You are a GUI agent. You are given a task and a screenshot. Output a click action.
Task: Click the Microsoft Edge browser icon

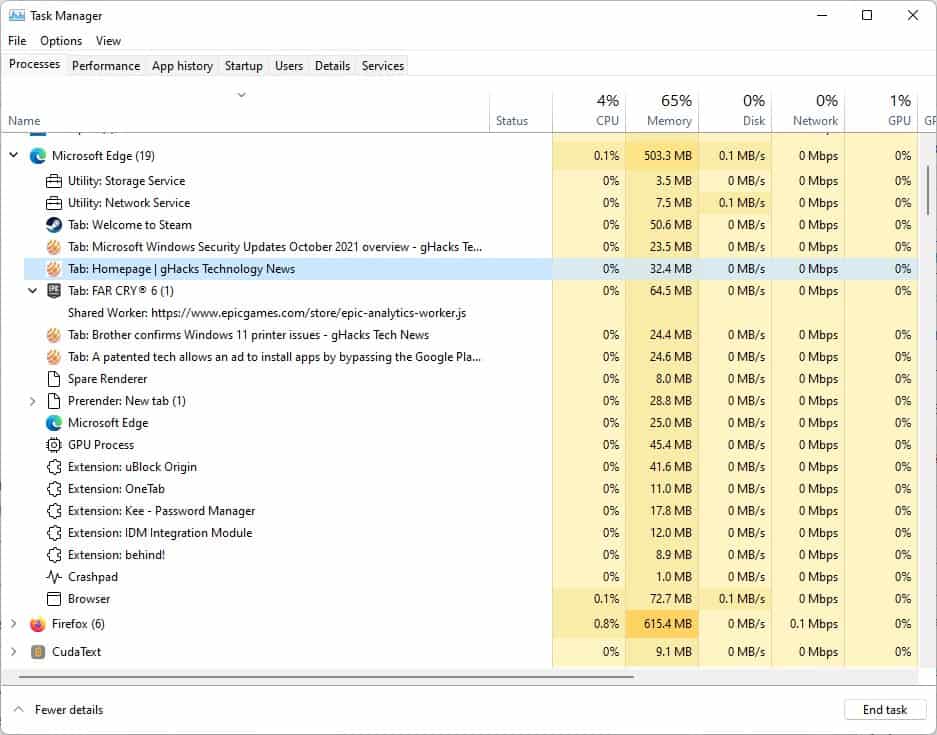[x=37, y=156]
